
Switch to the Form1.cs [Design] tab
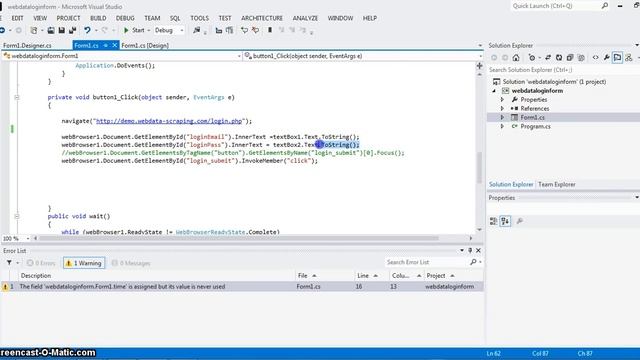[x=145, y=45]
